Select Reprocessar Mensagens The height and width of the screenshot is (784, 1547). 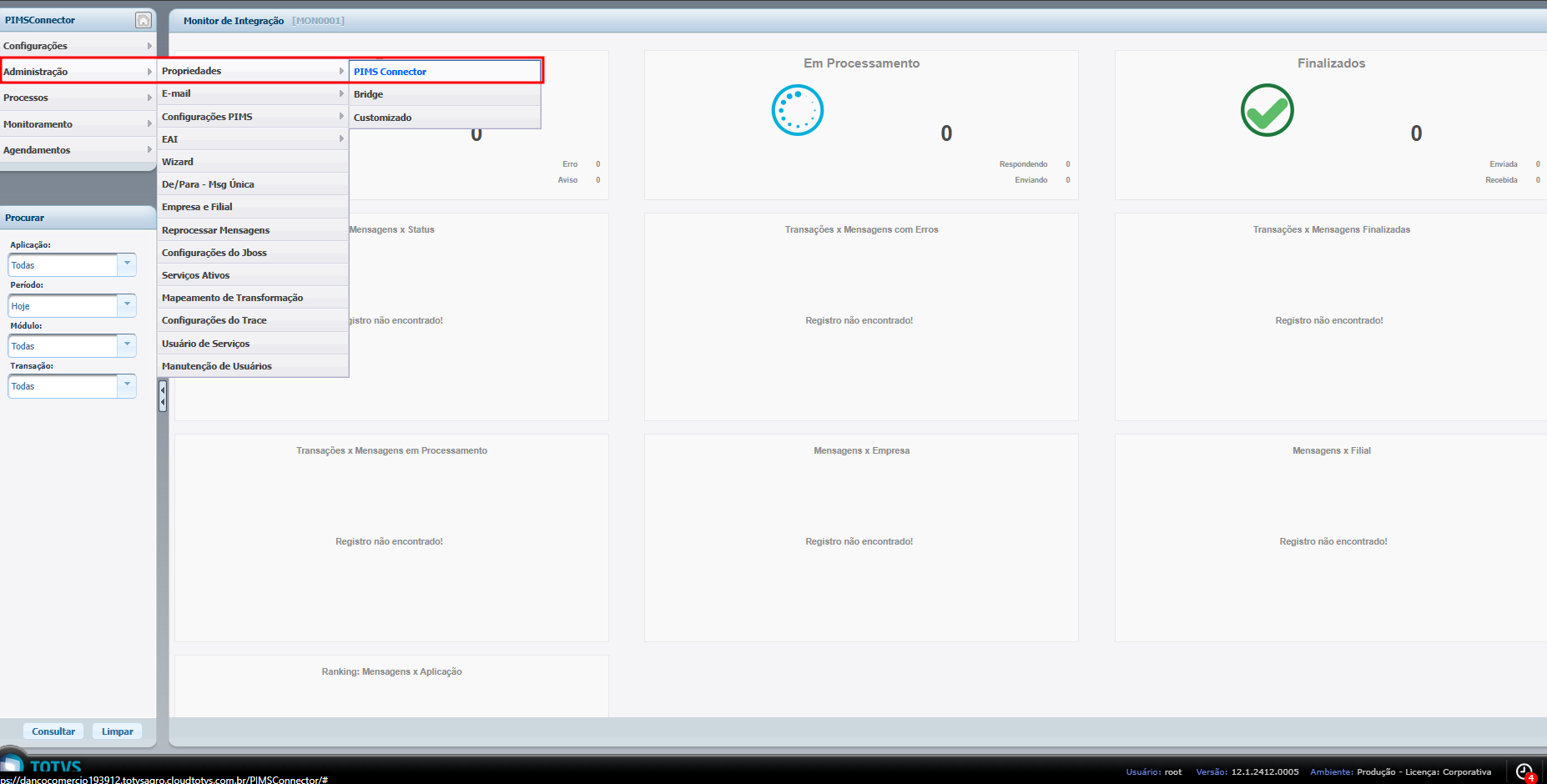click(x=253, y=230)
